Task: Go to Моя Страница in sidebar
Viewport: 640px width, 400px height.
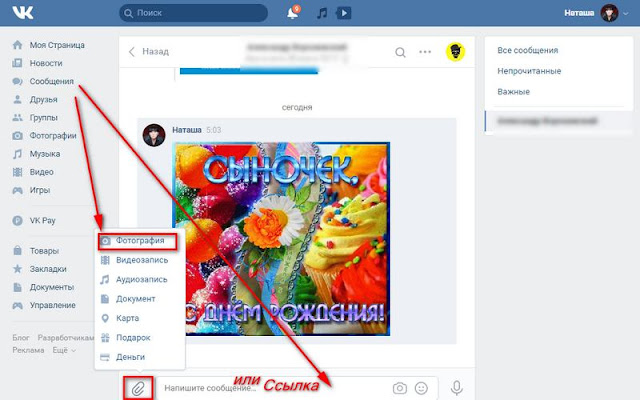Action: point(57,45)
